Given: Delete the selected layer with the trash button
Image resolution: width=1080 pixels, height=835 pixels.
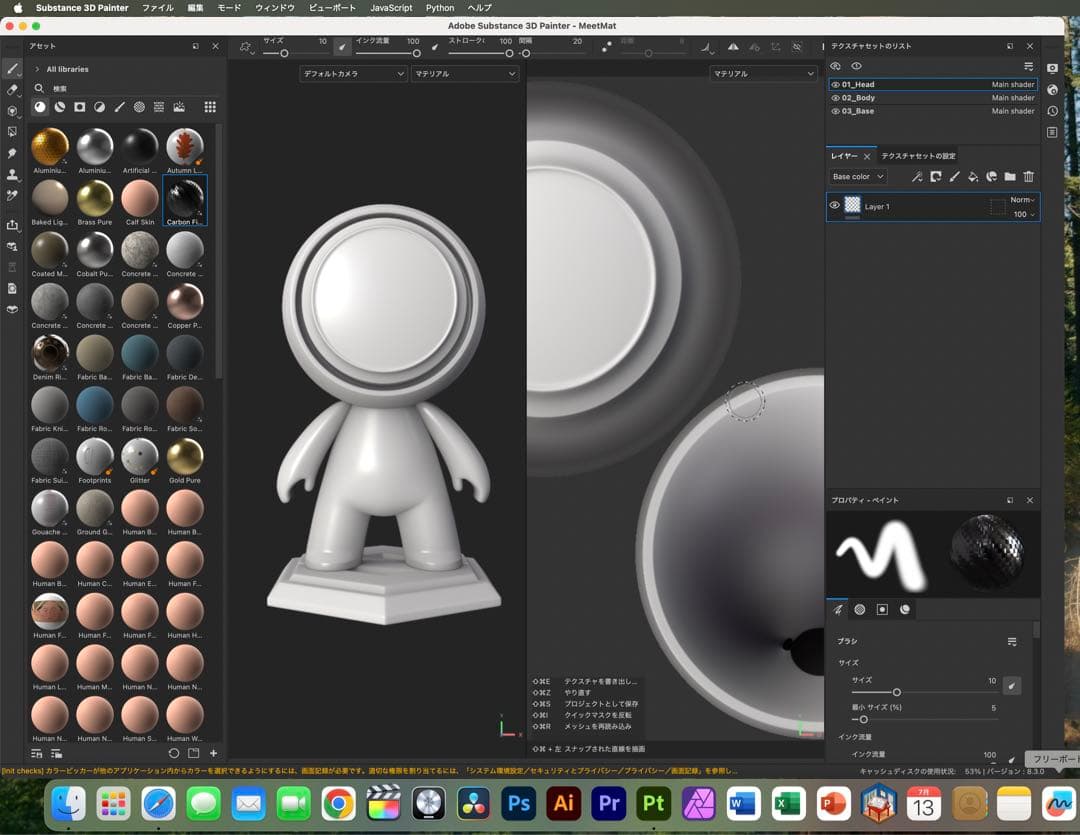Looking at the screenshot, I should 1029,177.
